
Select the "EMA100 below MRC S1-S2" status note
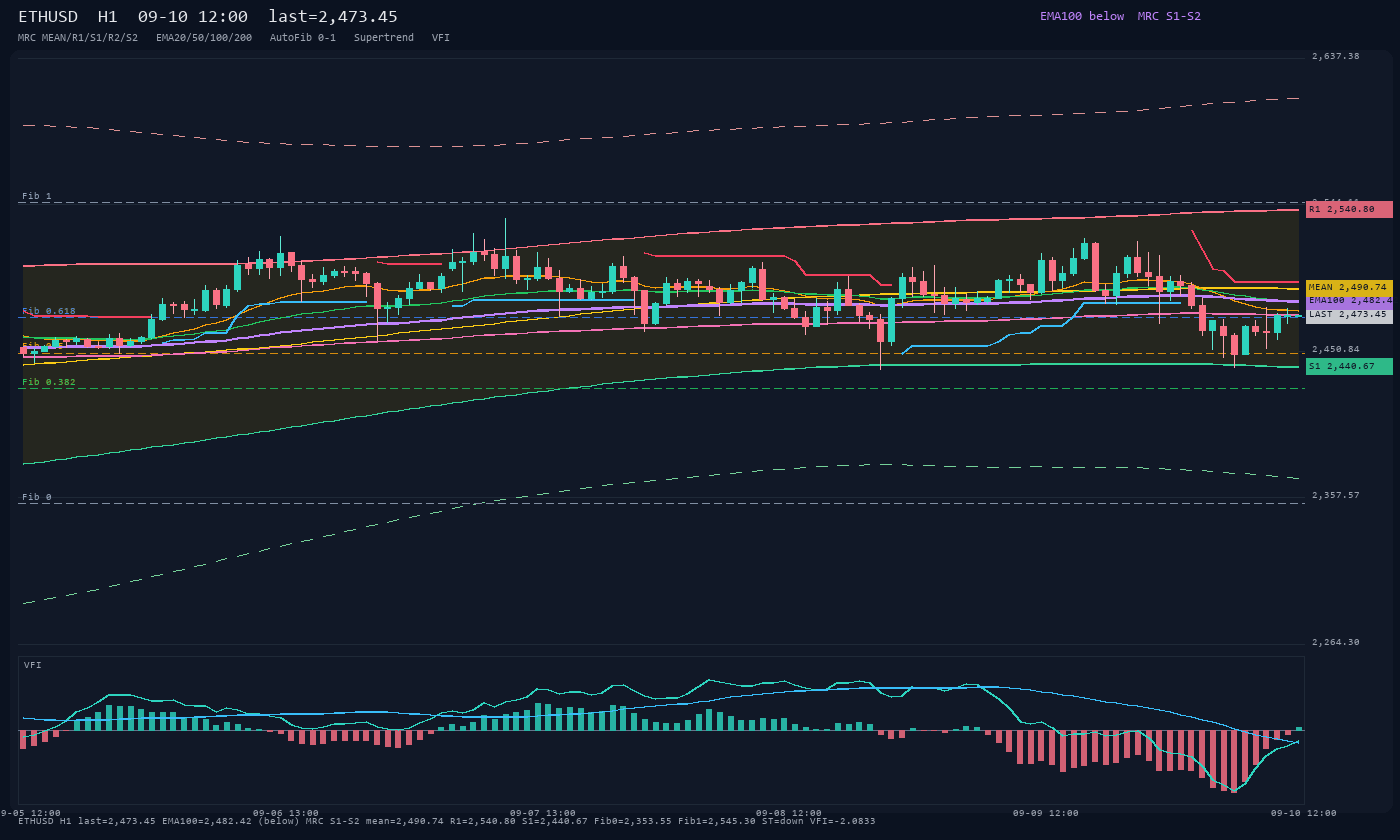pyautogui.click(x=1120, y=16)
